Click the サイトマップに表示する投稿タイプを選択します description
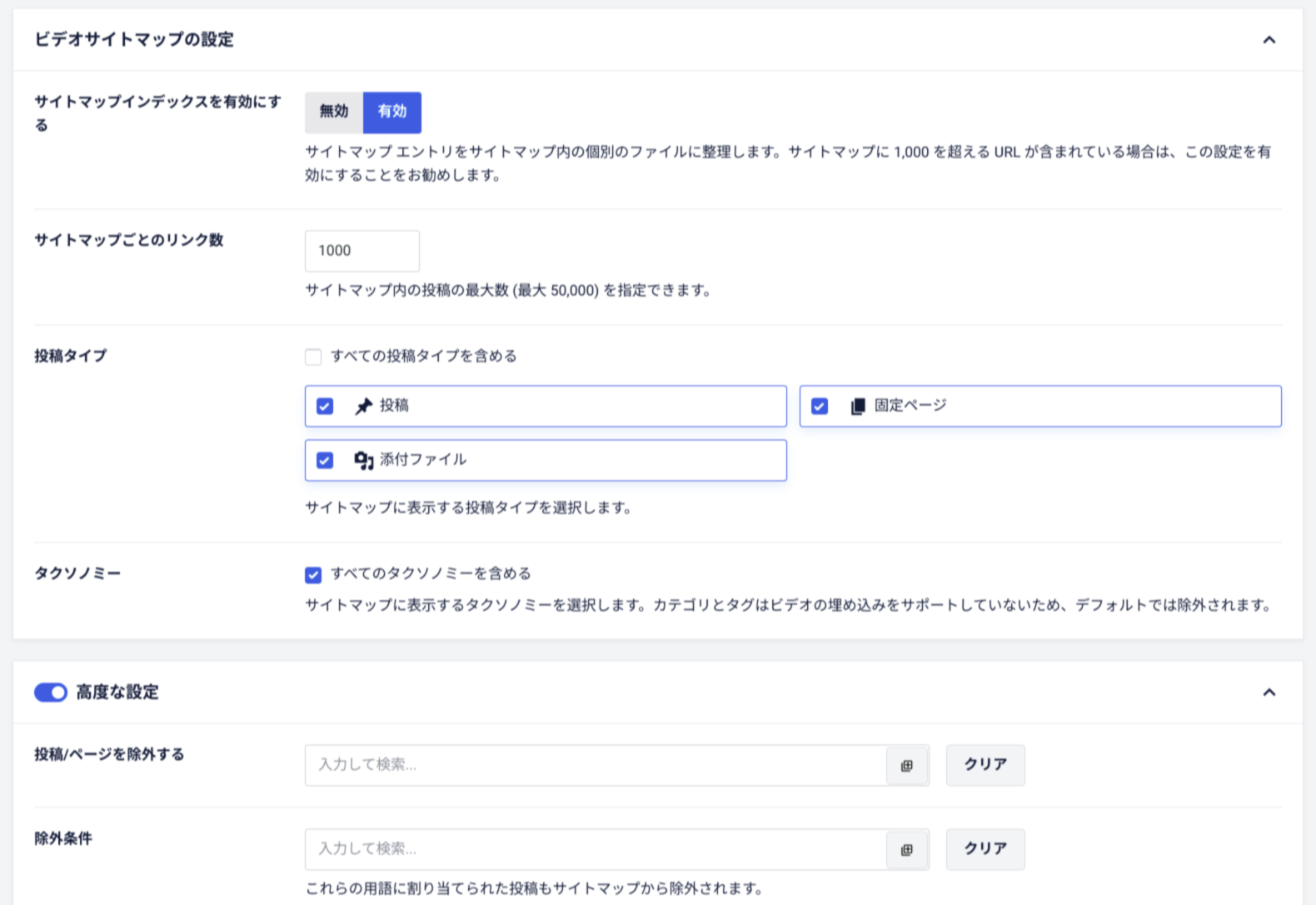Screen dimensions: 1316x905 [468, 507]
